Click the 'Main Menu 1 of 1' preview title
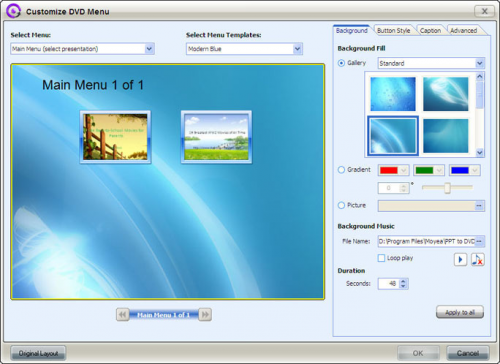Screen dimensions: 500x364 [x=93, y=85]
